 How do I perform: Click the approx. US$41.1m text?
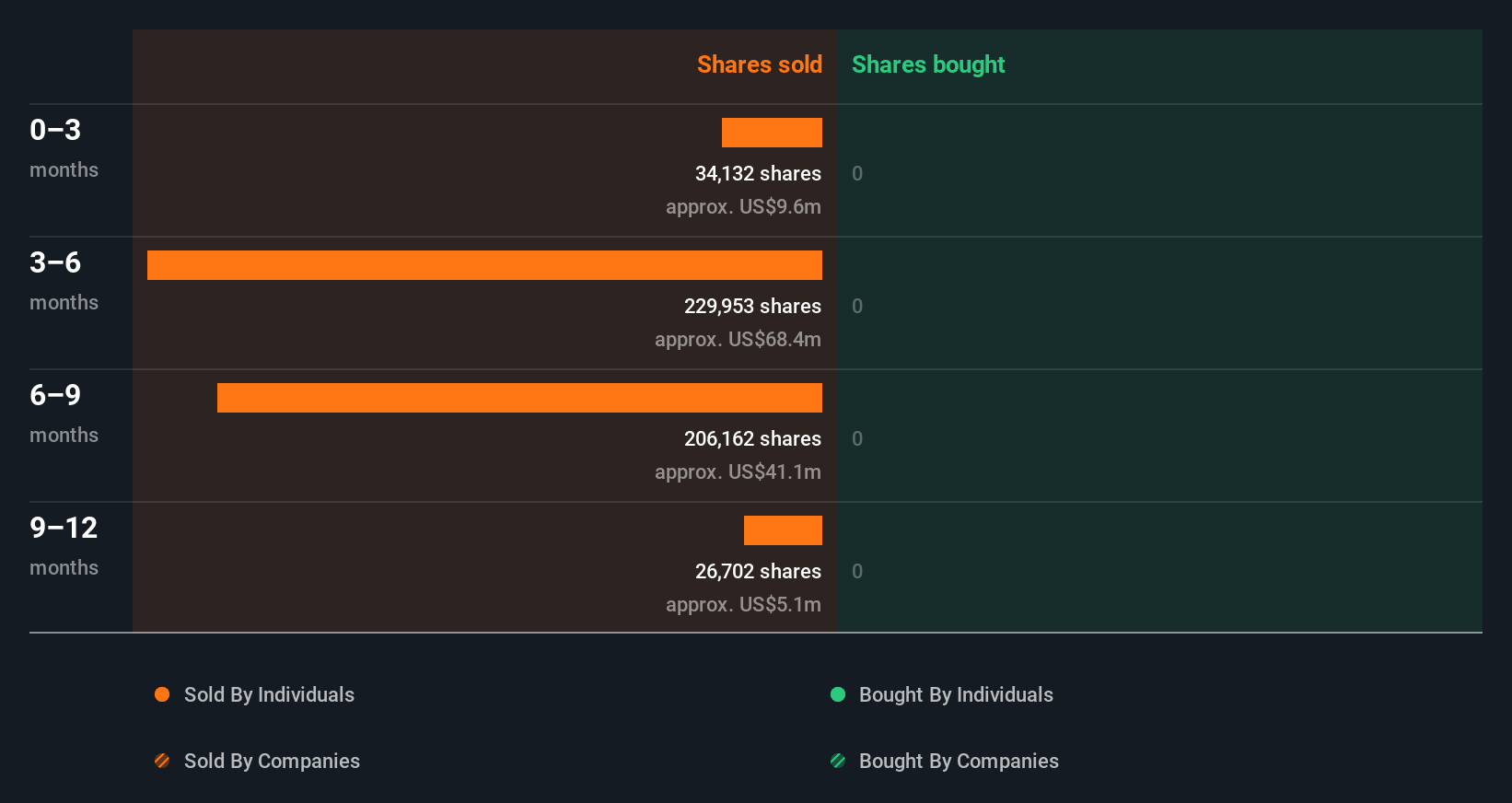click(x=738, y=472)
